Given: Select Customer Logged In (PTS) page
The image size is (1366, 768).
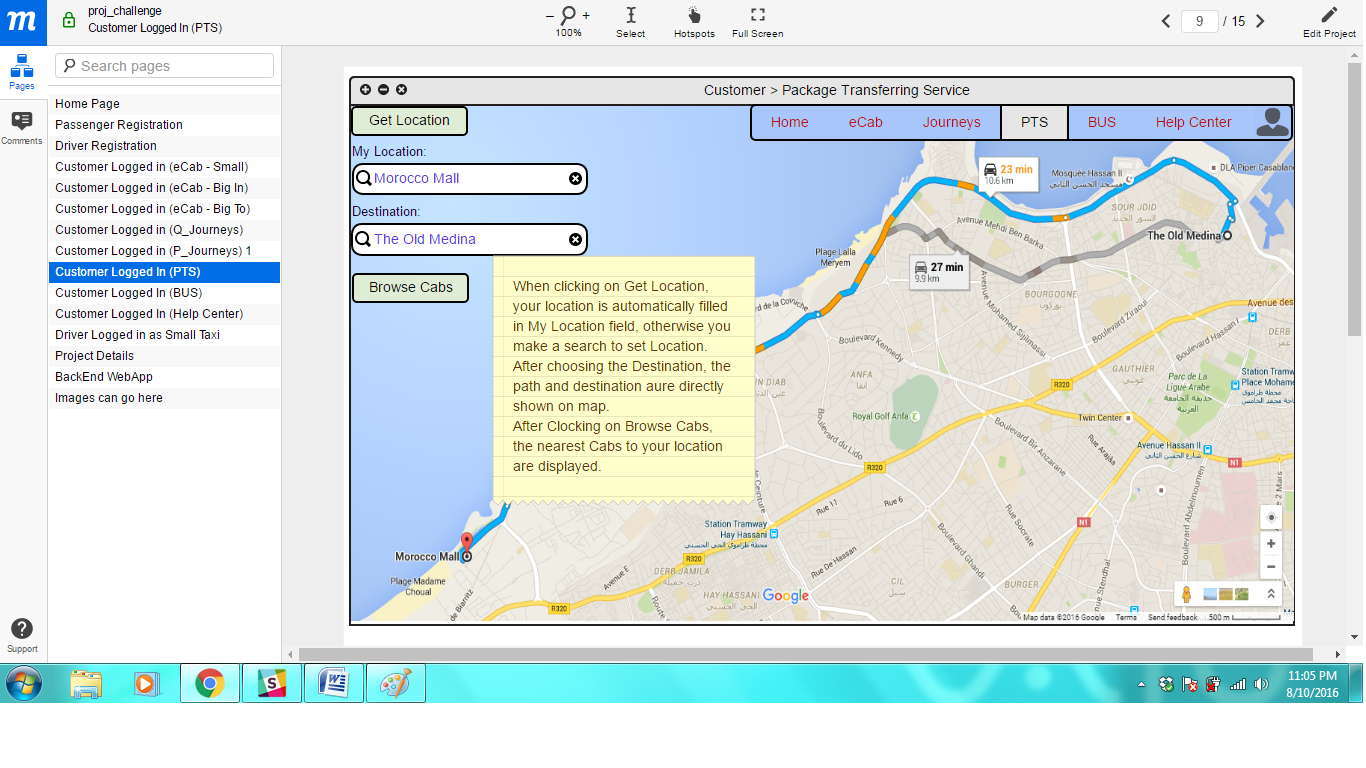Looking at the screenshot, I should tap(164, 272).
